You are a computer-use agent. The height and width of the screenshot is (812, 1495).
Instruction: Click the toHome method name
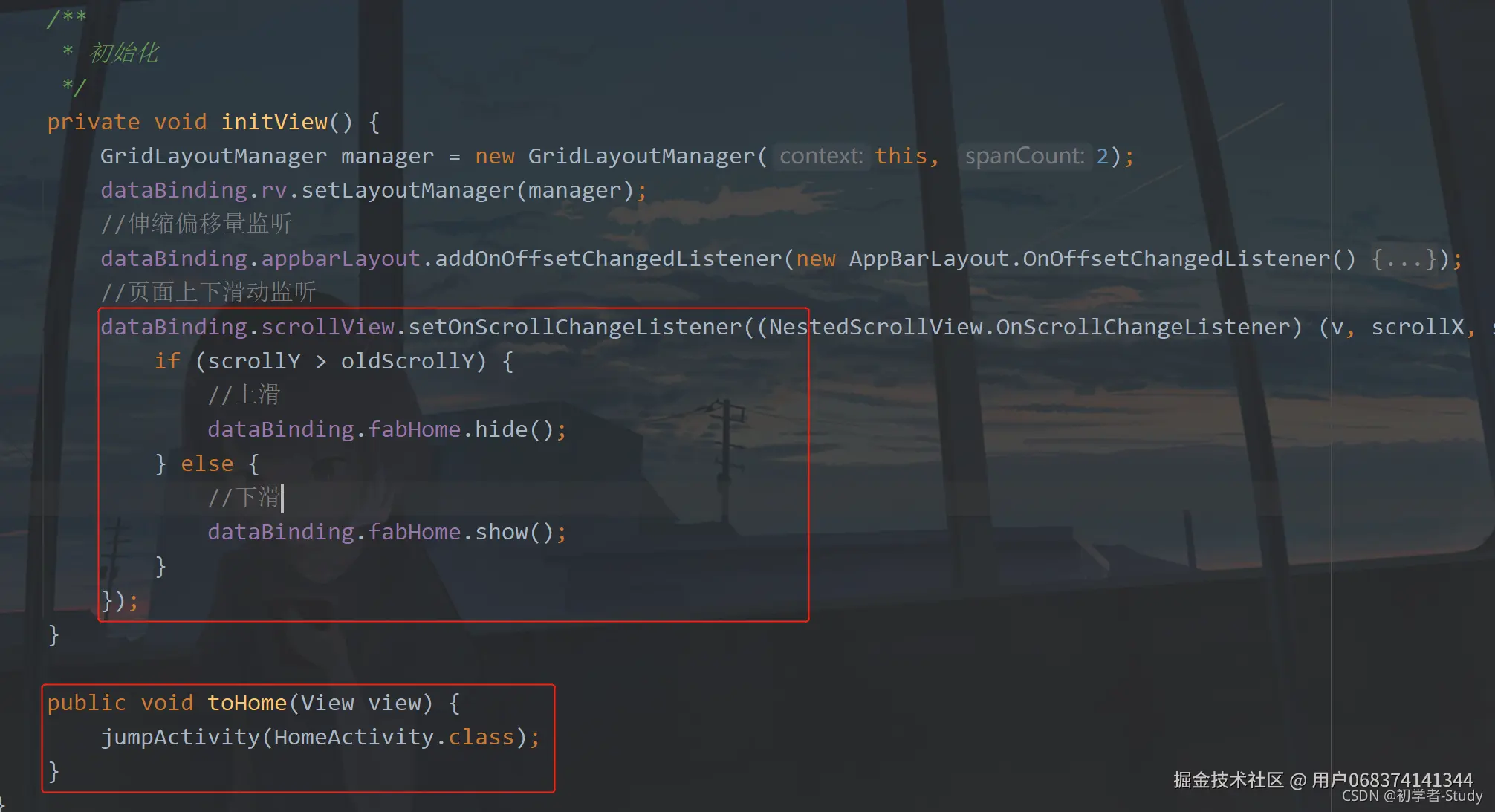click(x=247, y=703)
